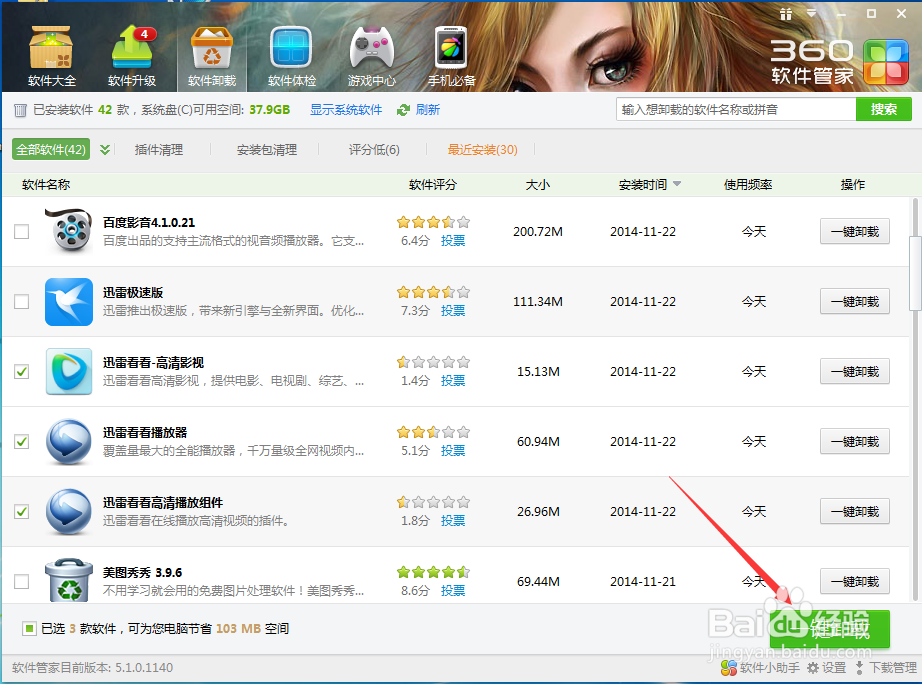922x684 pixels.
Task: Click the 刷新 refresh icon
Action: (403, 110)
